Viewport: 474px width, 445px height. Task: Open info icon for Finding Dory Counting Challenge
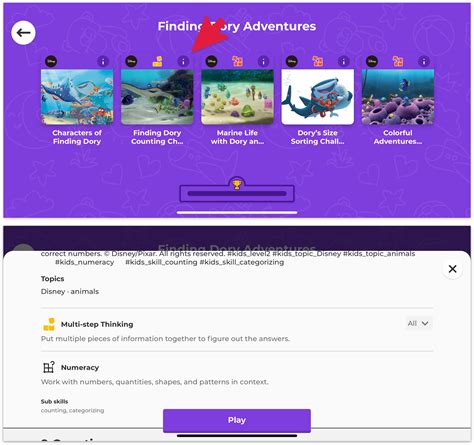183,61
